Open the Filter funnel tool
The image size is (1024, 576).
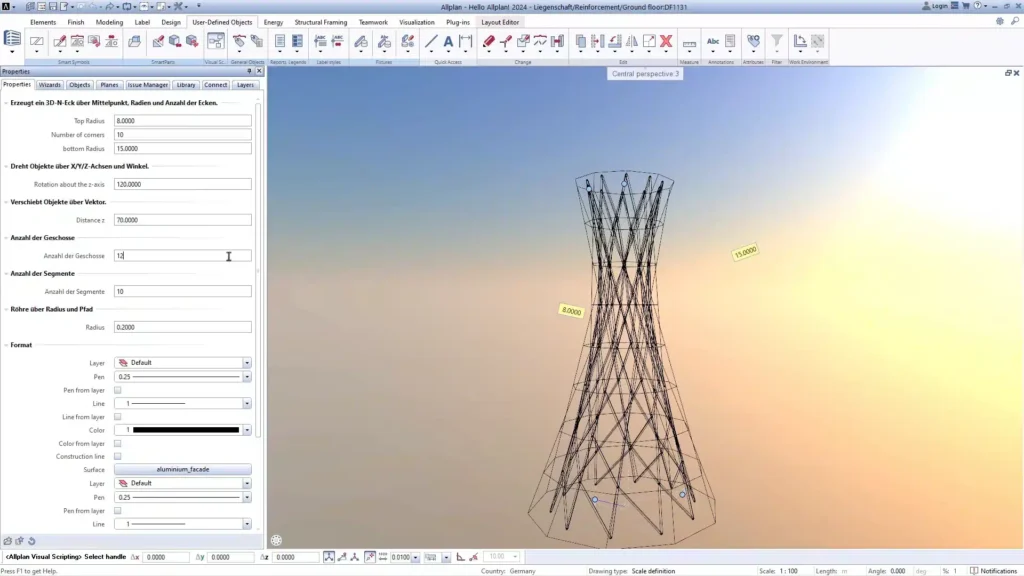pos(777,41)
